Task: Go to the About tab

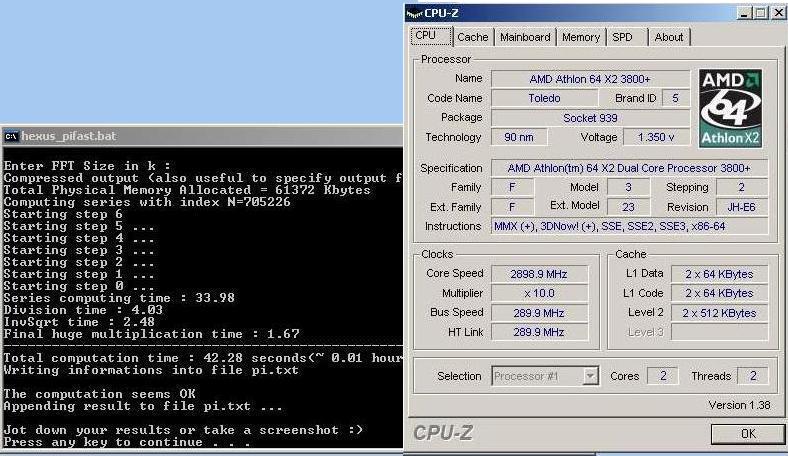Action: click(x=668, y=37)
